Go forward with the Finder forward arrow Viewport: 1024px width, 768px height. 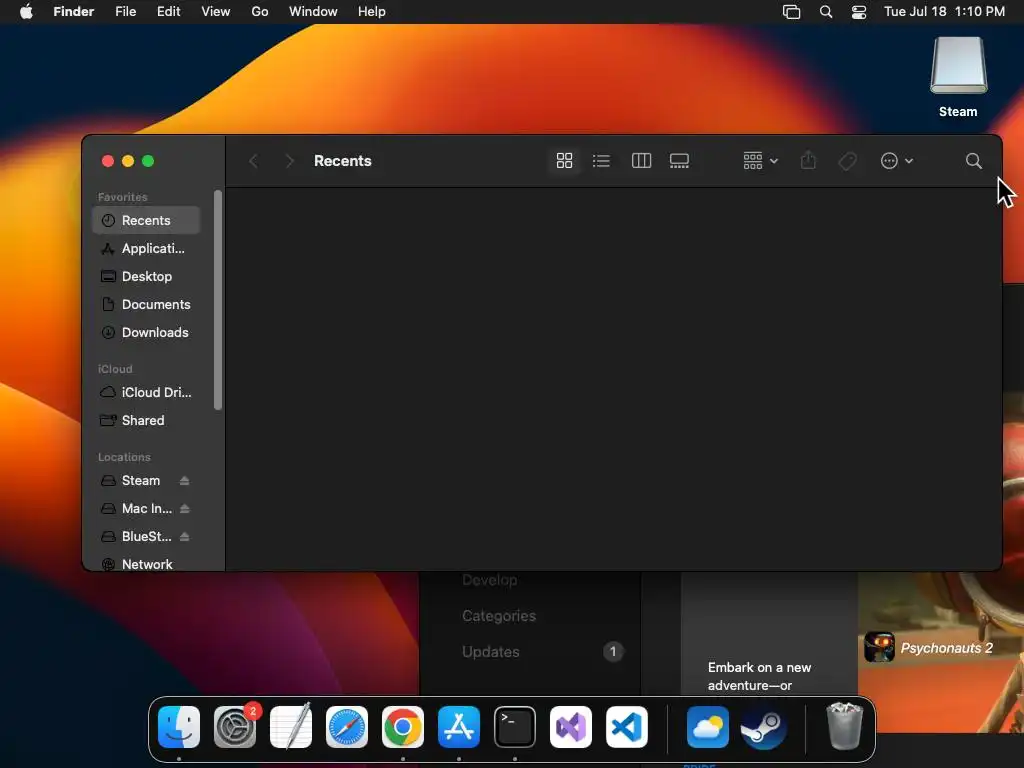point(289,161)
